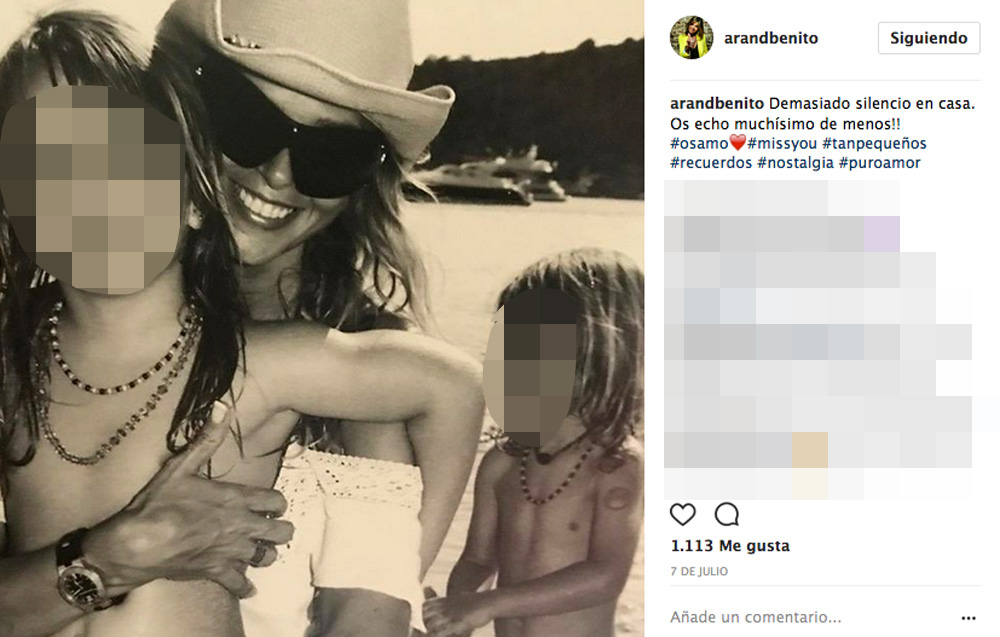1000x637 pixels.
Task: Open the #puroamor hashtag
Action: pos(879,163)
